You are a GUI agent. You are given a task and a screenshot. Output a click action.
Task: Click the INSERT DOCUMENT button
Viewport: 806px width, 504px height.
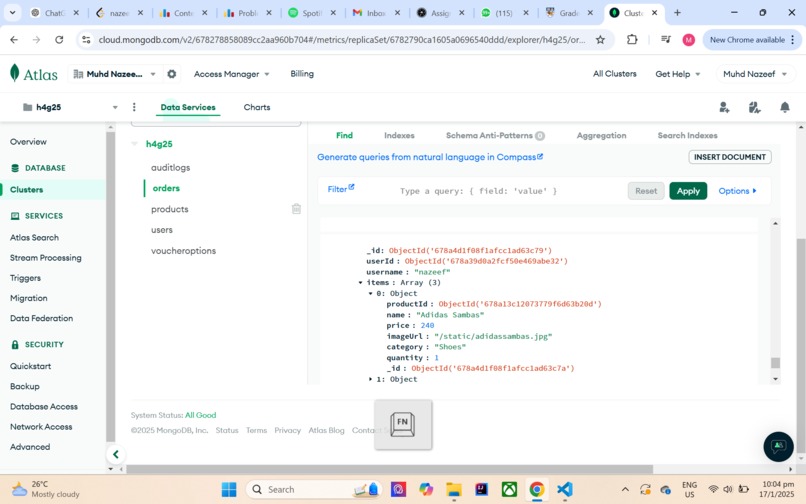tap(730, 157)
